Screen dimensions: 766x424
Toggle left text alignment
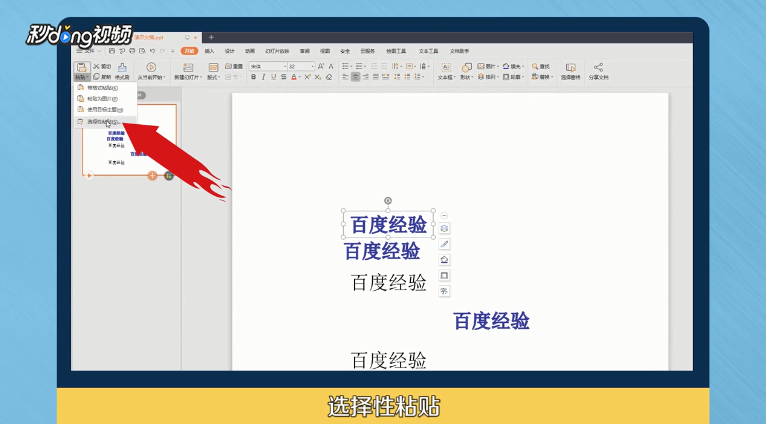(x=345, y=77)
